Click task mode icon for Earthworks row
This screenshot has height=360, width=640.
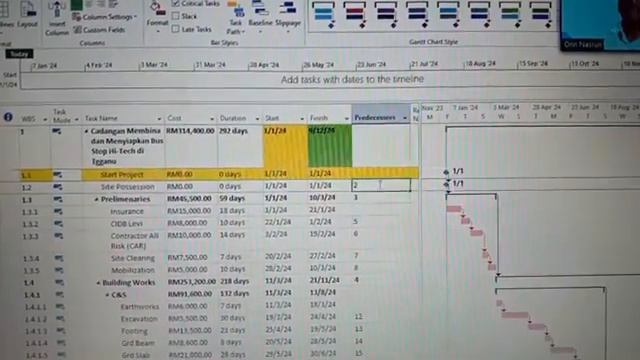[60, 306]
